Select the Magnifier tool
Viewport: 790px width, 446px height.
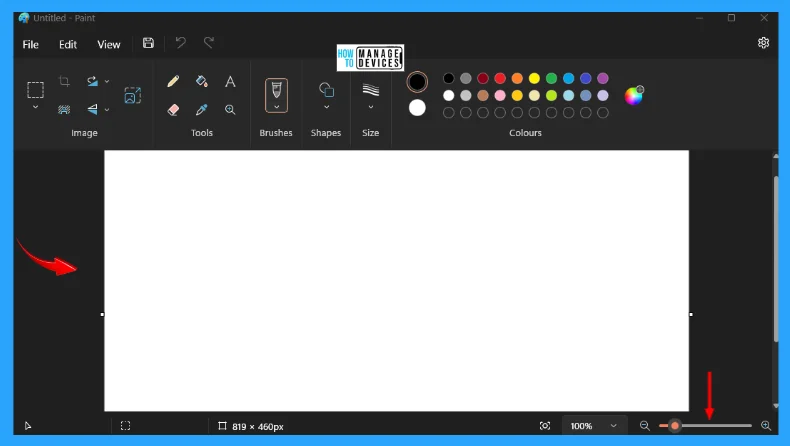click(230, 109)
